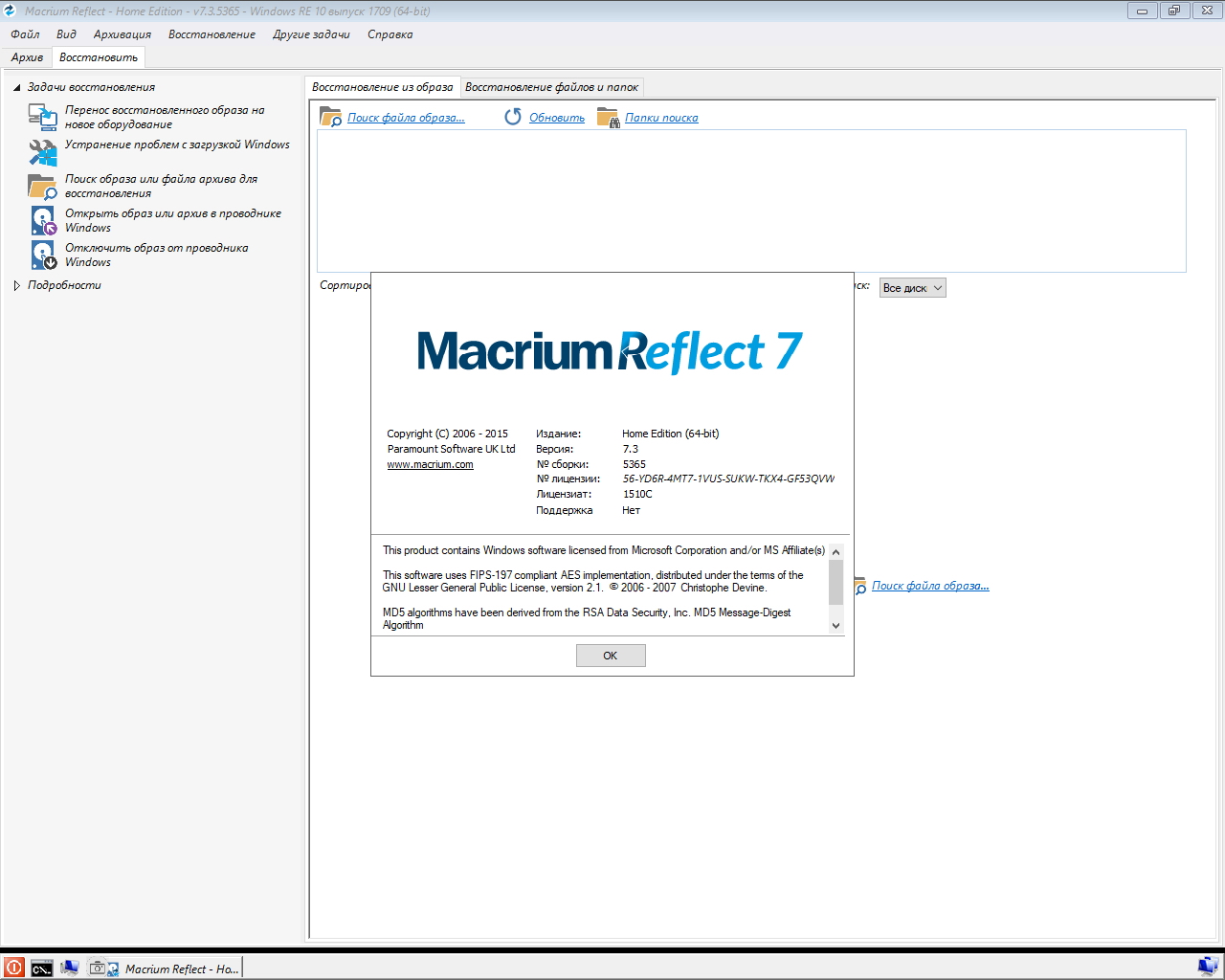Click the search image or backup file icon
This screenshot has width=1225, height=980.
pos(43,186)
